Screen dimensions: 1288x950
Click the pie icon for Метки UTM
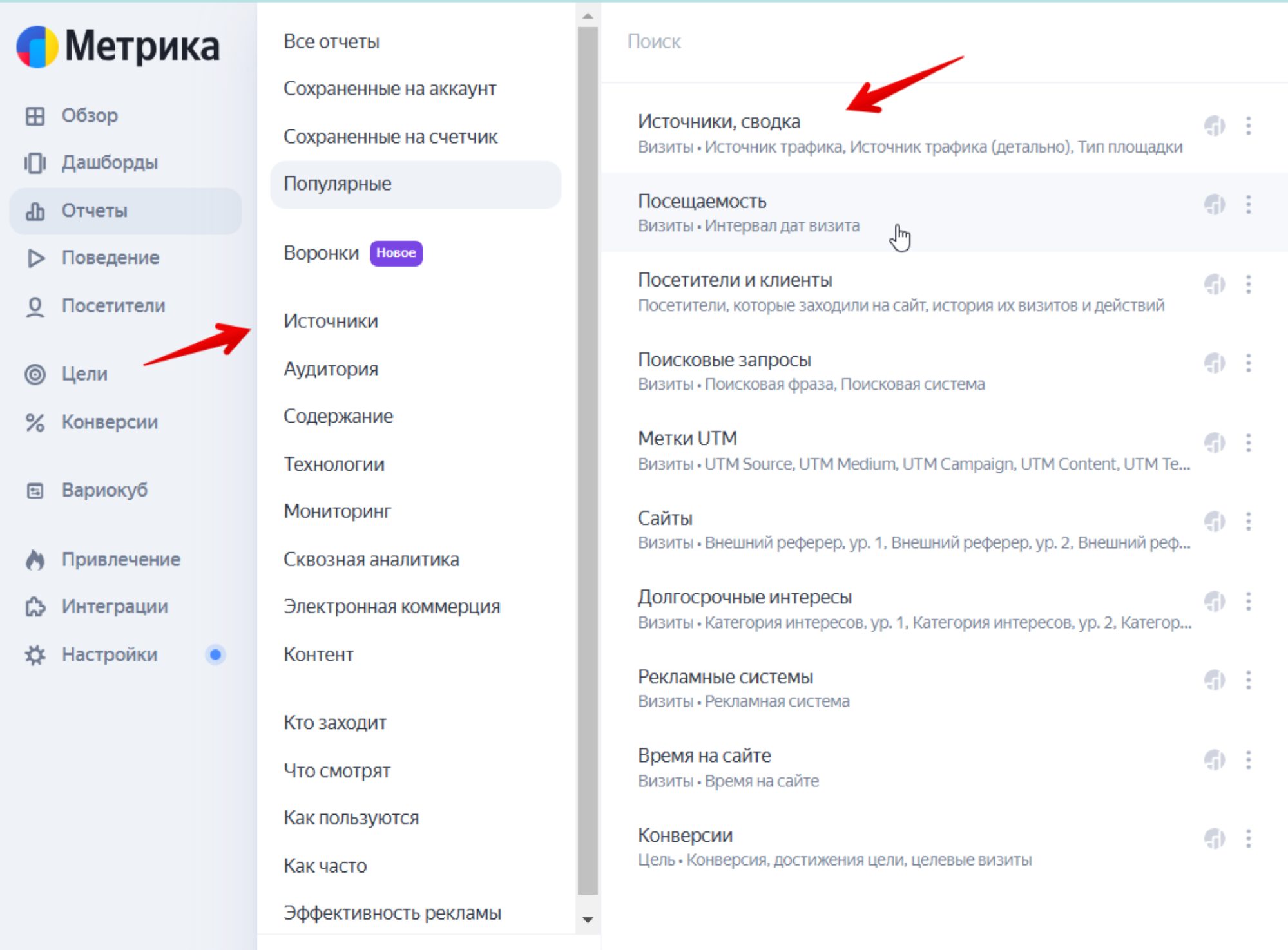pos(1215,442)
